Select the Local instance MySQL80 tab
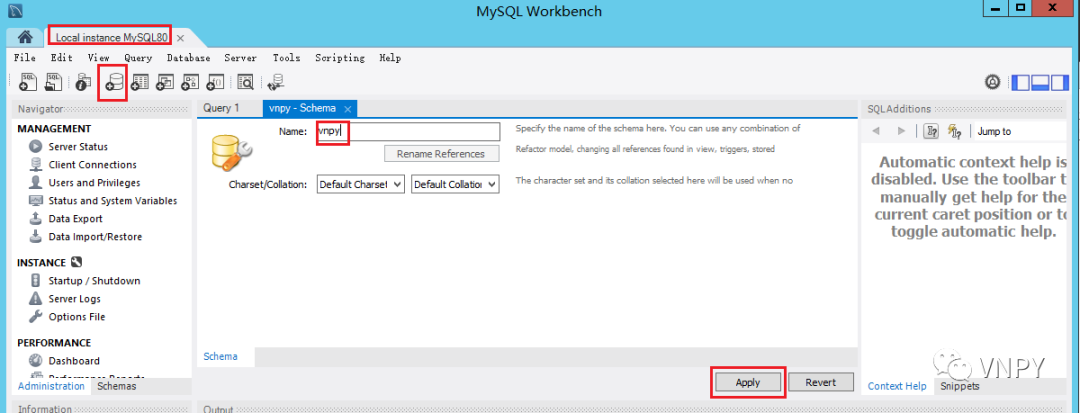Screen dimensions: 1080x413 110,38
